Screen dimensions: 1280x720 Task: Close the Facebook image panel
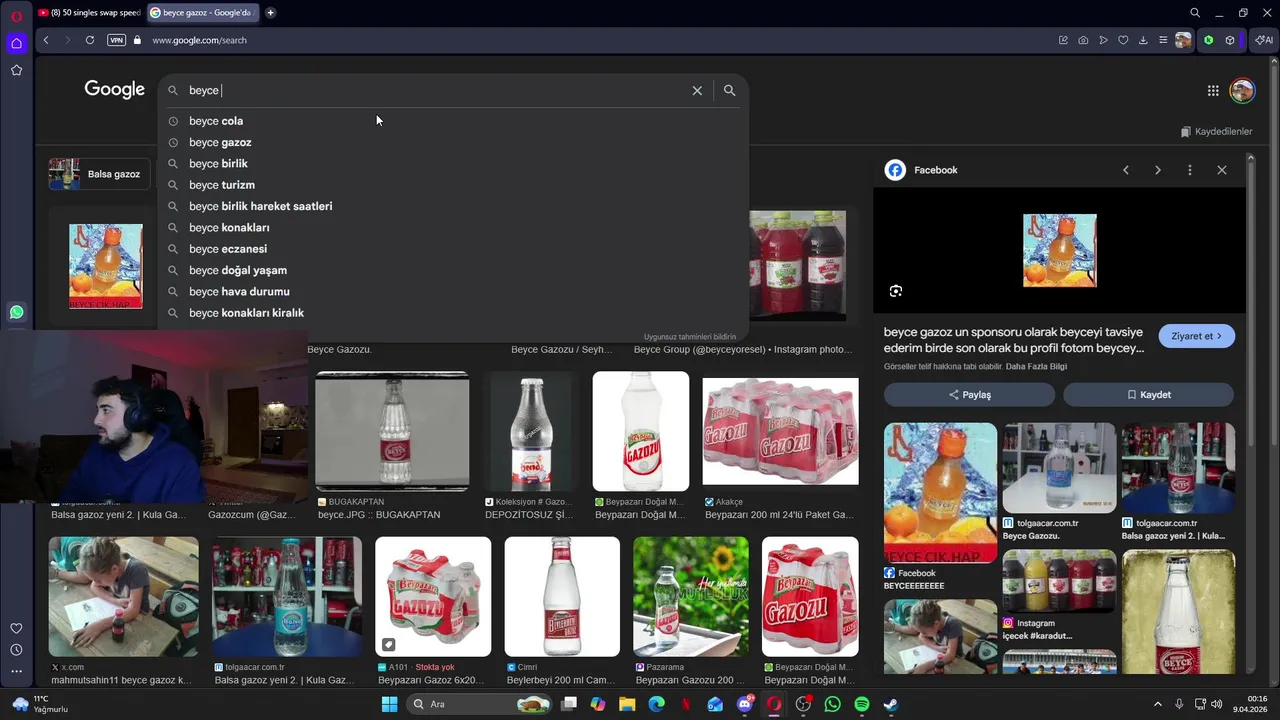(x=1222, y=170)
